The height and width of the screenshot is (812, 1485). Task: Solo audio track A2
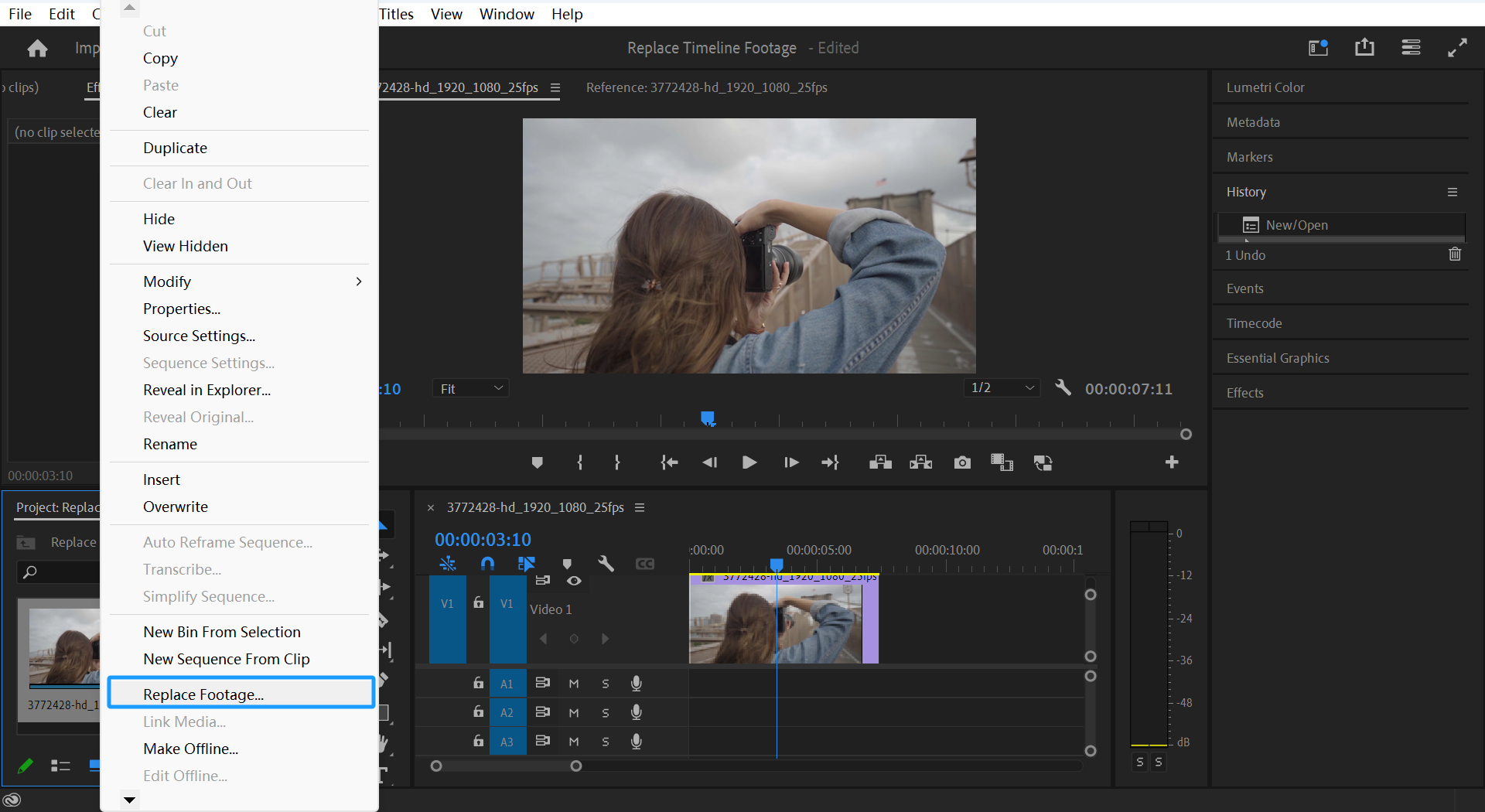pyautogui.click(x=606, y=712)
